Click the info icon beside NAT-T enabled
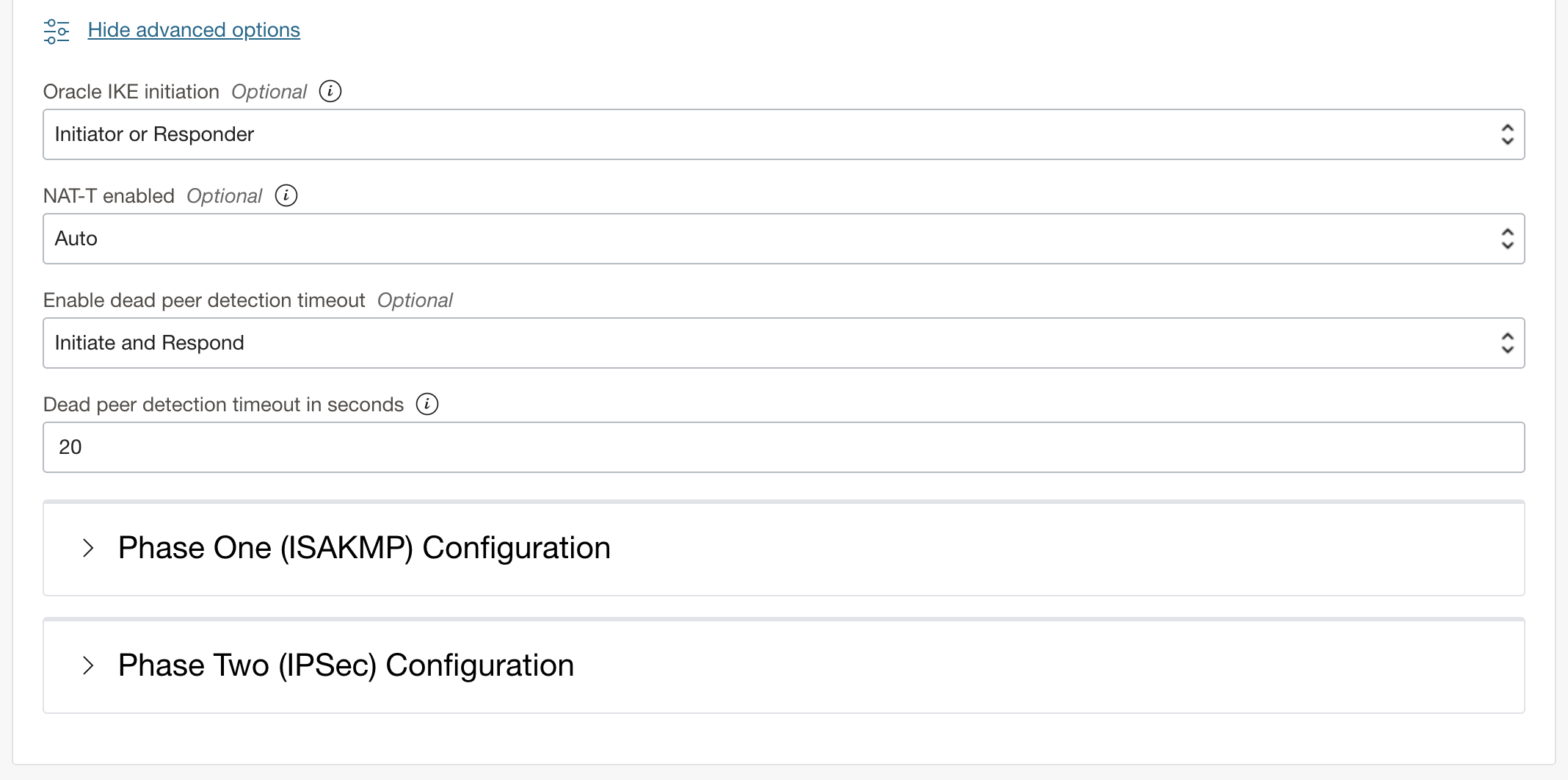 [287, 195]
